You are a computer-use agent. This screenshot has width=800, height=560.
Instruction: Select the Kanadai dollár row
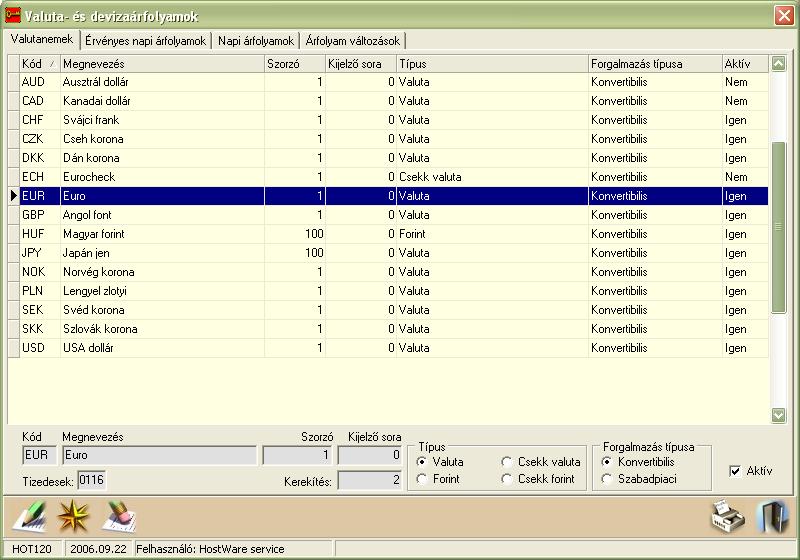[x=394, y=101]
